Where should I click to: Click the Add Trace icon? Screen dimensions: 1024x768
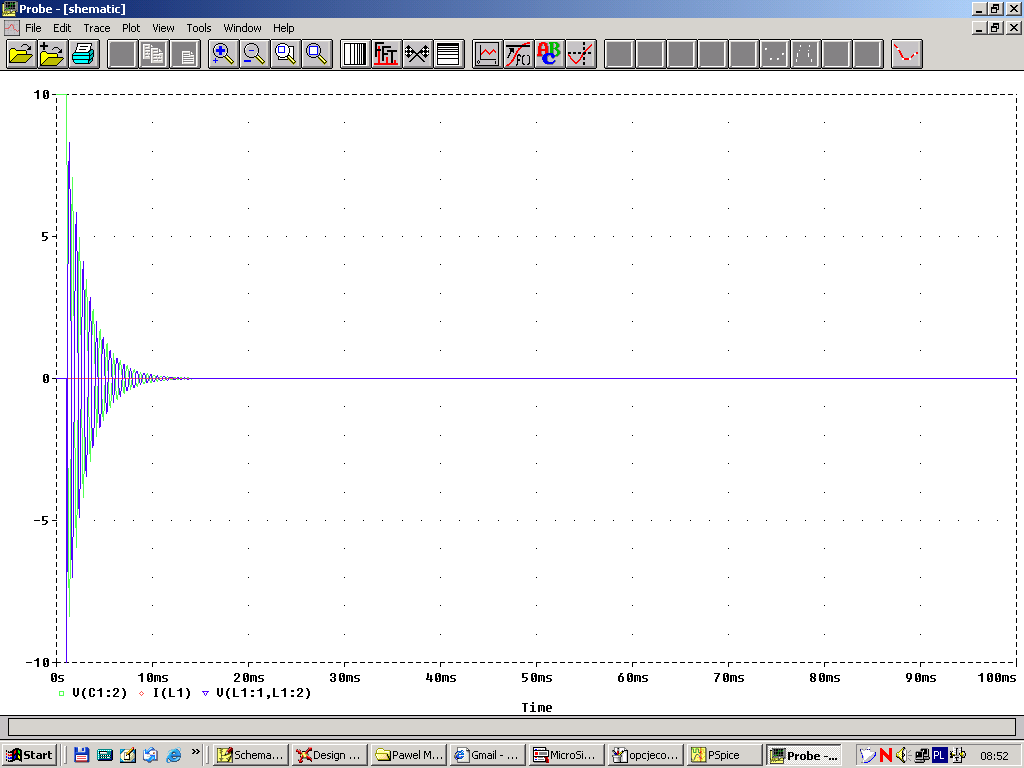[487, 54]
